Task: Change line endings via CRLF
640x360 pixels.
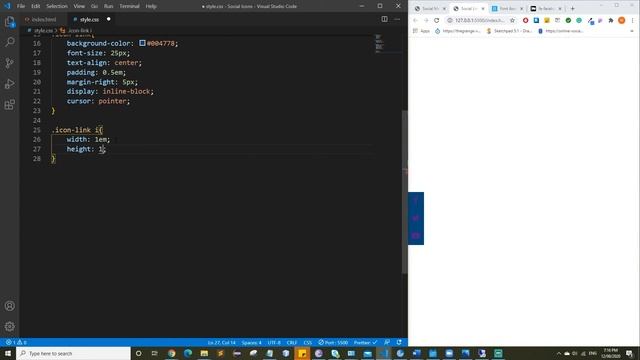Action: click(292, 342)
